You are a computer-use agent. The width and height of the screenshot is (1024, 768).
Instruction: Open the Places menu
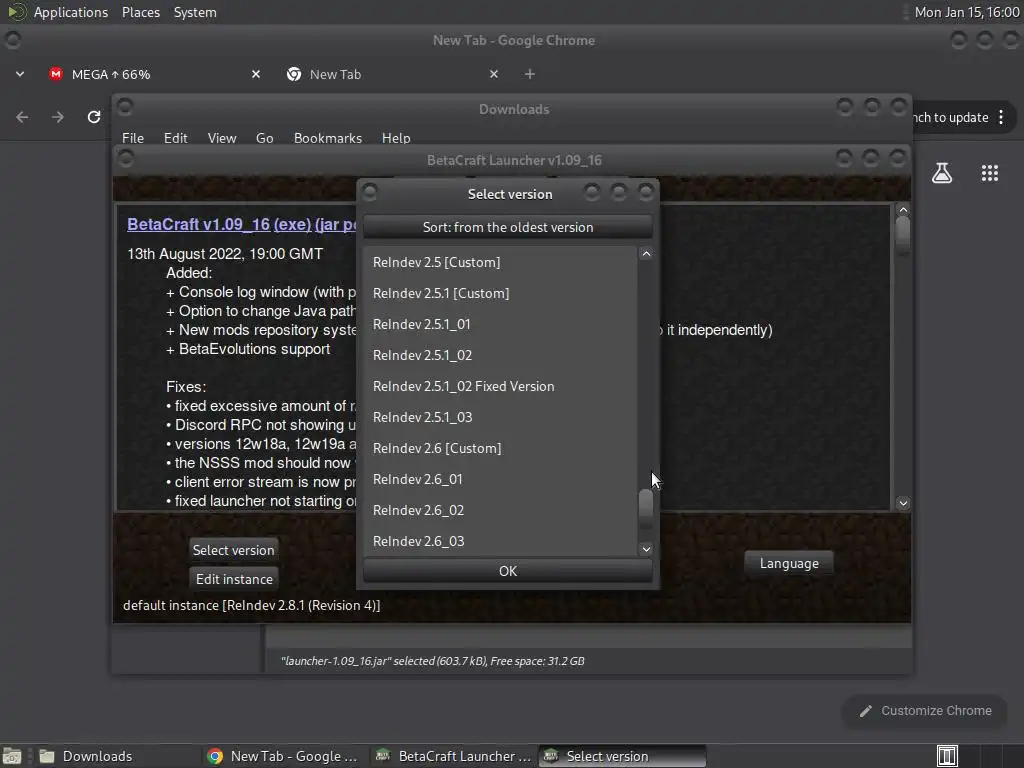140,12
